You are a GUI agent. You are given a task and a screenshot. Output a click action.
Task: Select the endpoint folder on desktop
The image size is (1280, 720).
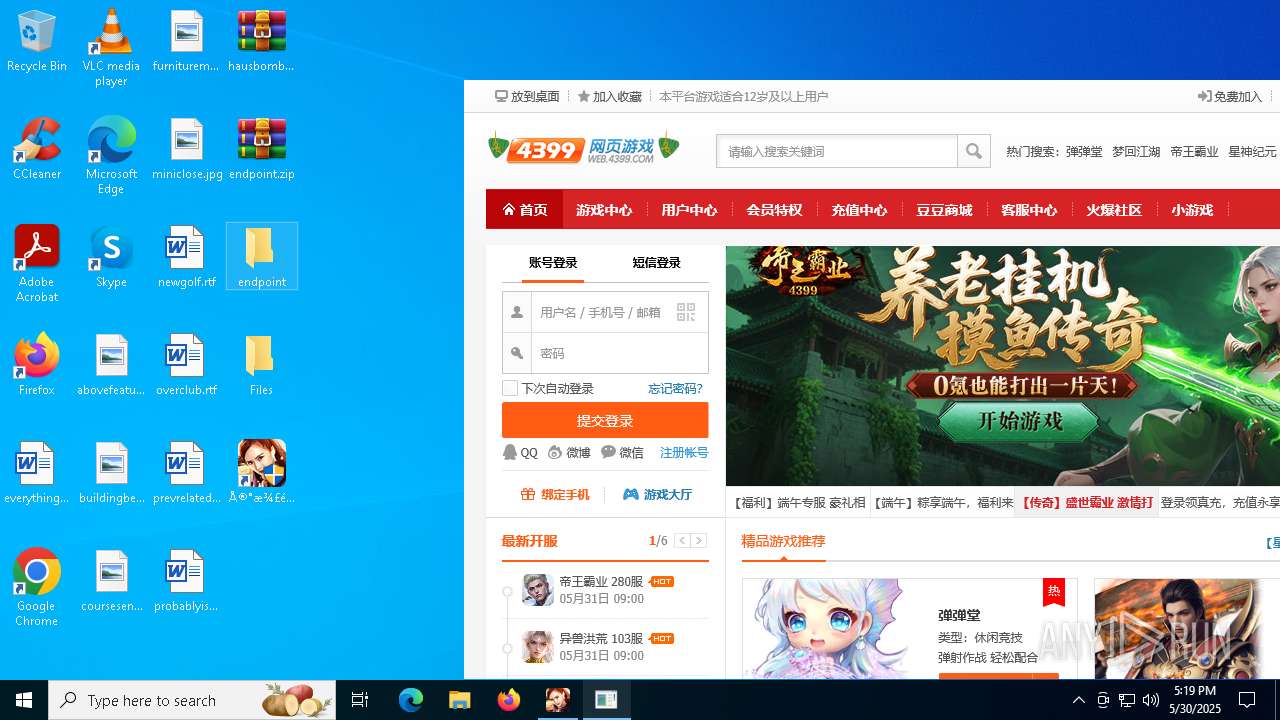click(x=261, y=257)
